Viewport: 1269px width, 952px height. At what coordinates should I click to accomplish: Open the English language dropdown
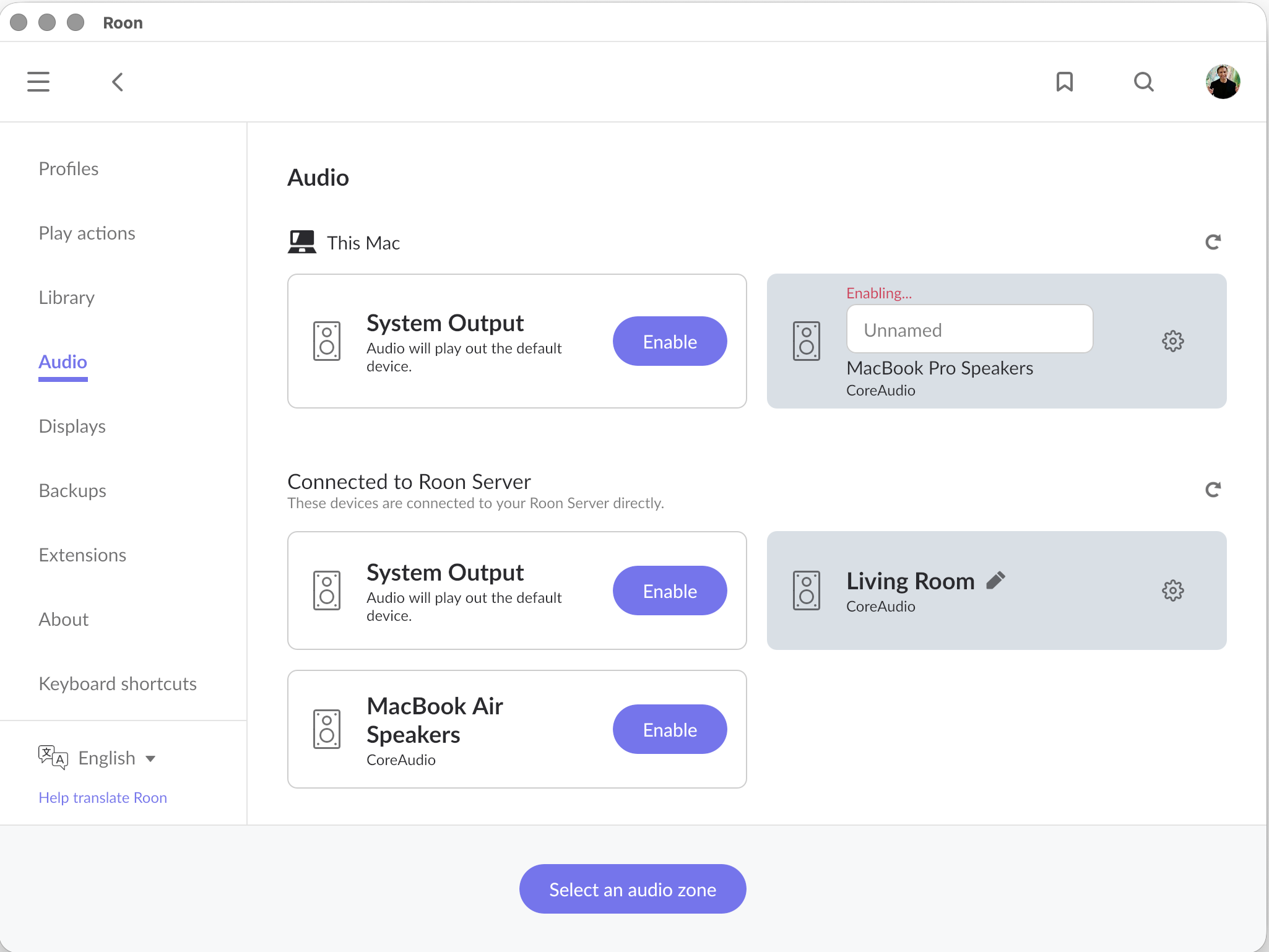[116, 758]
